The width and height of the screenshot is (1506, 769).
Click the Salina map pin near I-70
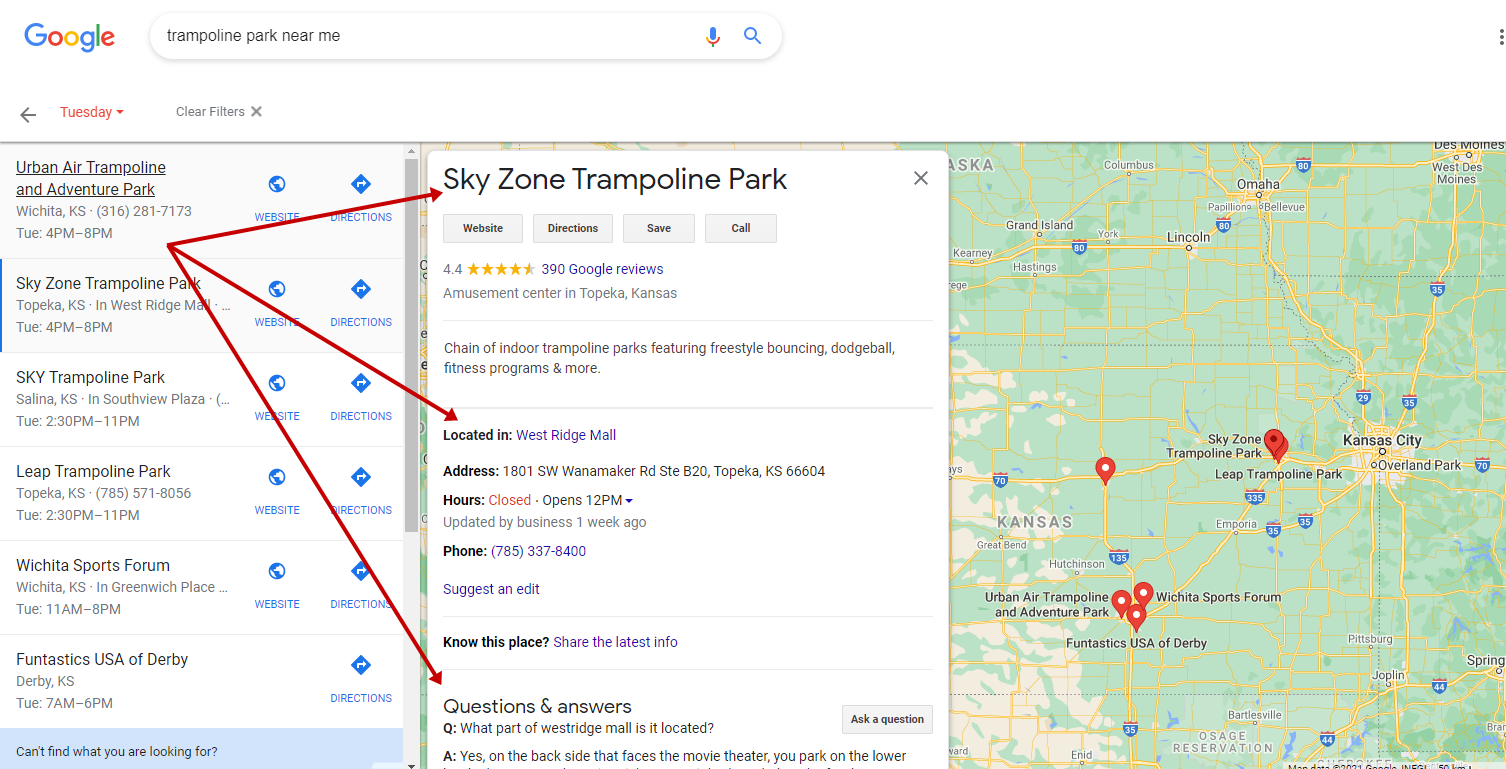point(1105,470)
